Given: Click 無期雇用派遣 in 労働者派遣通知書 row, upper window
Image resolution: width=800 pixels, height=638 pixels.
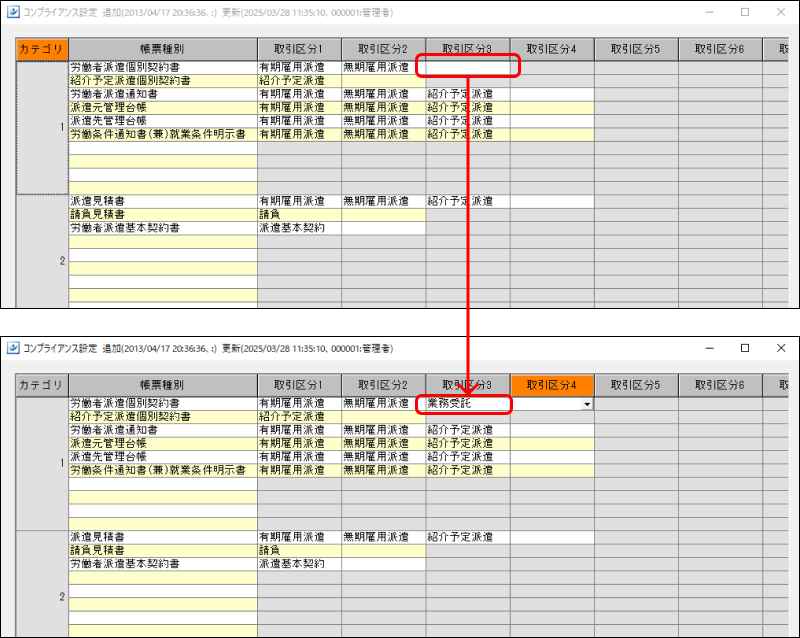Looking at the screenshot, I should click(x=384, y=94).
